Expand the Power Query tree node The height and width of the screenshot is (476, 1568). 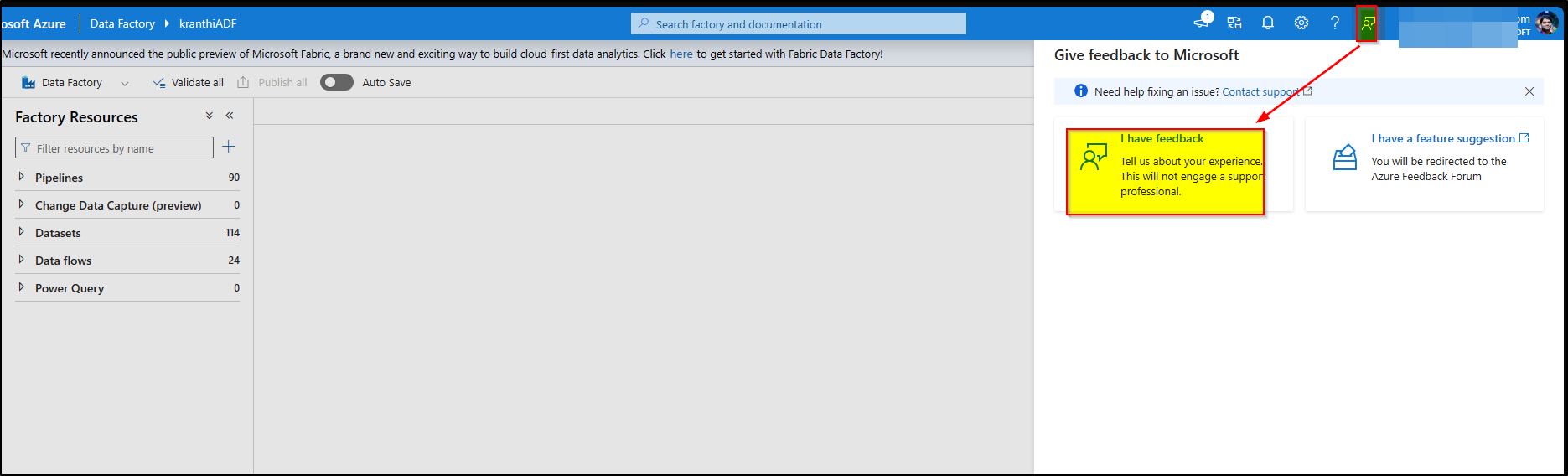coord(21,287)
